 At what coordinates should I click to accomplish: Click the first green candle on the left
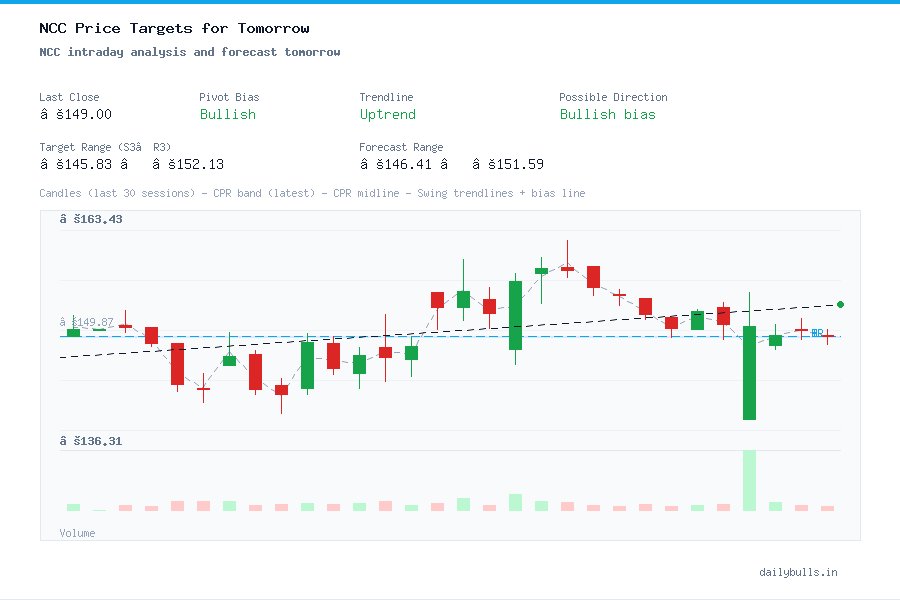click(71, 330)
